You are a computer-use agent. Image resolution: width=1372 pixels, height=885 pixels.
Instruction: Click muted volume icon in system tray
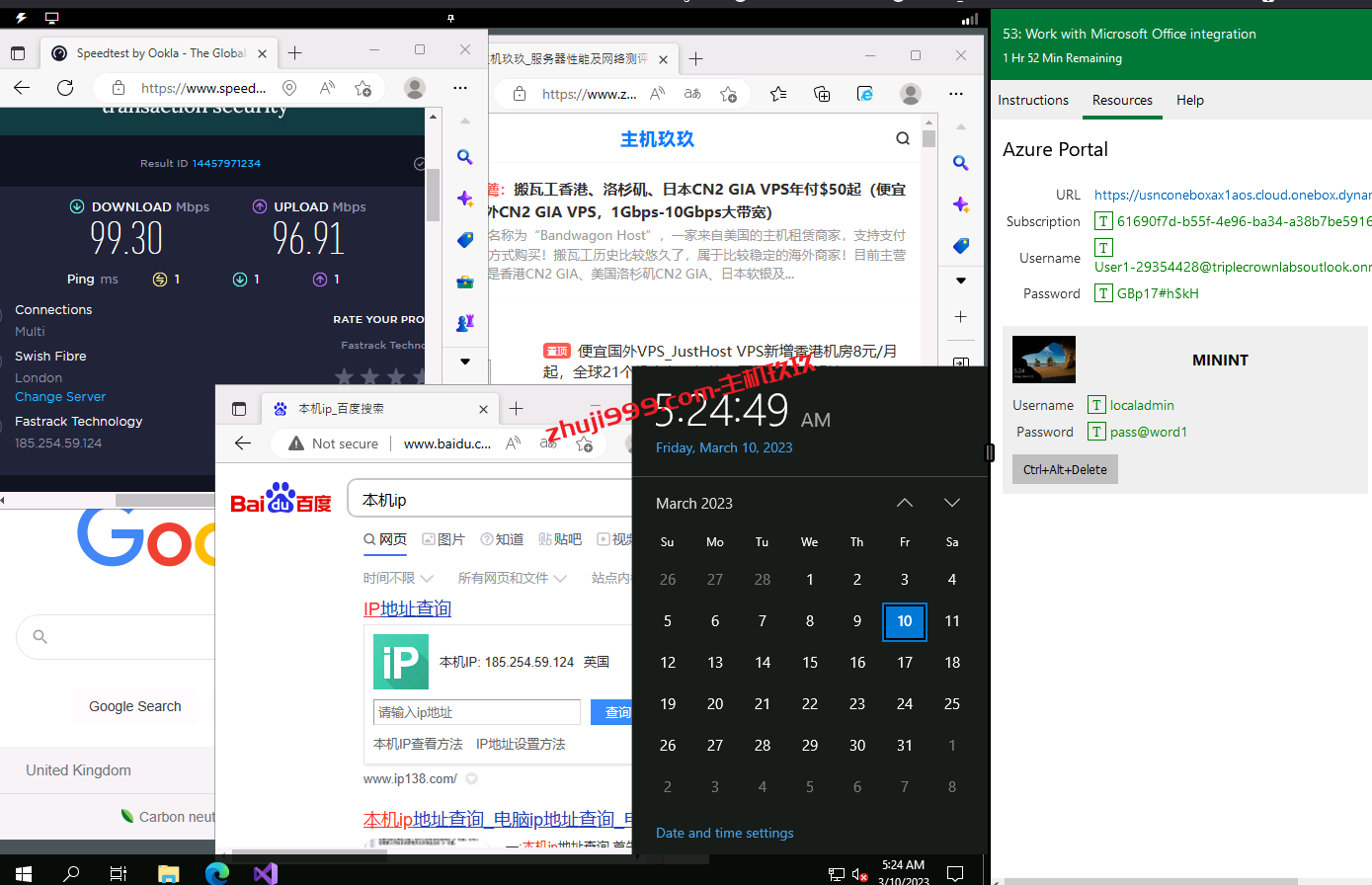click(x=860, y=874)
